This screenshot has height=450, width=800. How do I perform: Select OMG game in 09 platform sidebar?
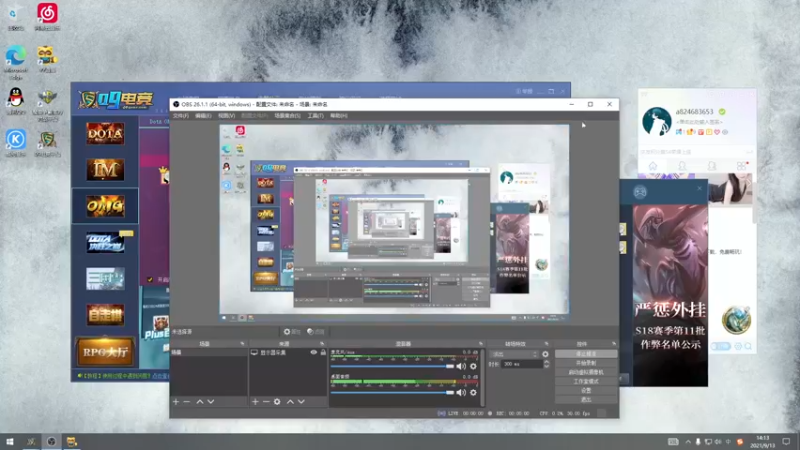point(105,206)
